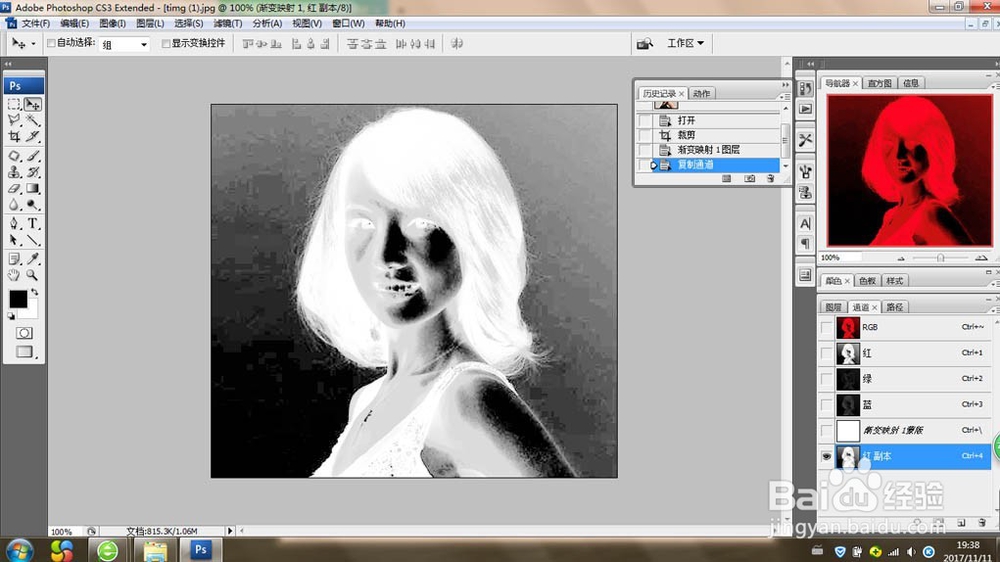The width and height of the screenshot is (1000, 562).
Task: Change screen mode button in toolbox
Action: tap(24, 351)
